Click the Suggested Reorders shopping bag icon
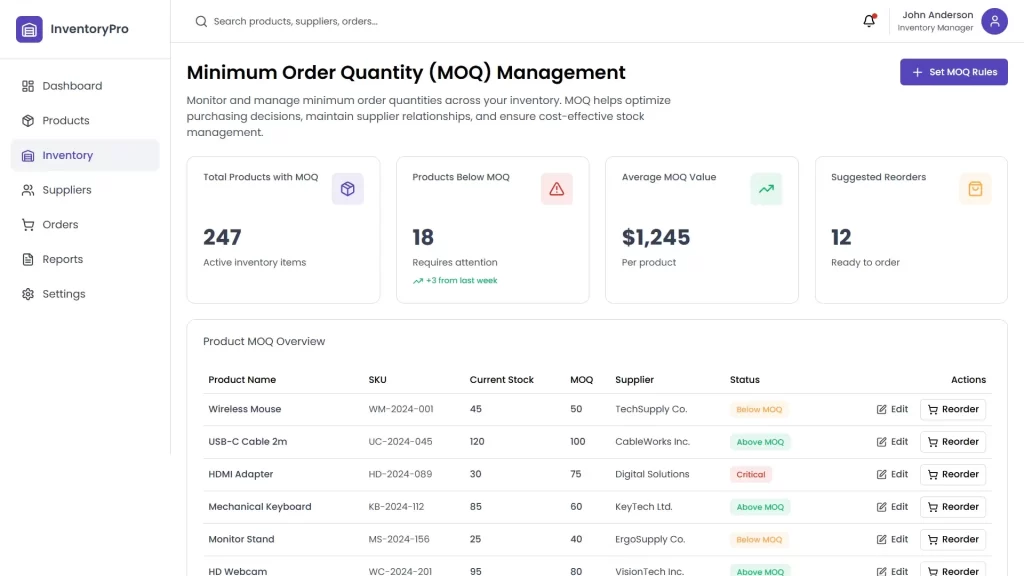 point(975,189)
